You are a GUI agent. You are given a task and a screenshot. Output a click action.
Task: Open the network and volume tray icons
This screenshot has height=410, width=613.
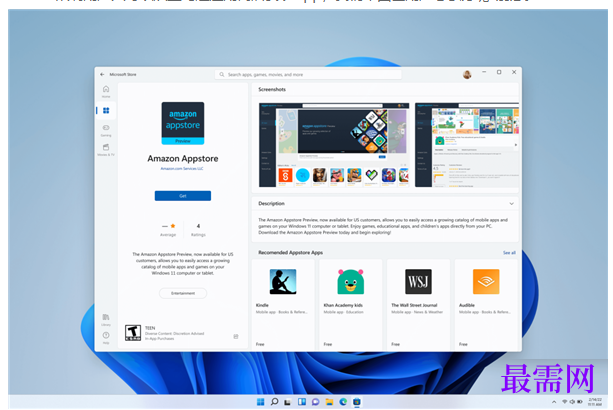pyautogui.click(x=572, y=402)
